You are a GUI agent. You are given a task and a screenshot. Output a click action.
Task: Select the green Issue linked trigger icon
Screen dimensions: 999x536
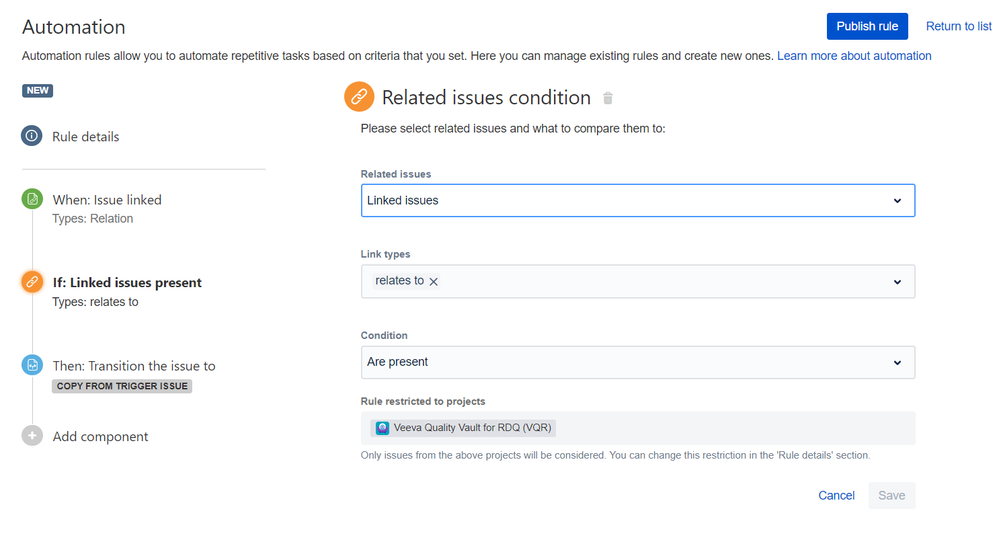tap(32, 200)
